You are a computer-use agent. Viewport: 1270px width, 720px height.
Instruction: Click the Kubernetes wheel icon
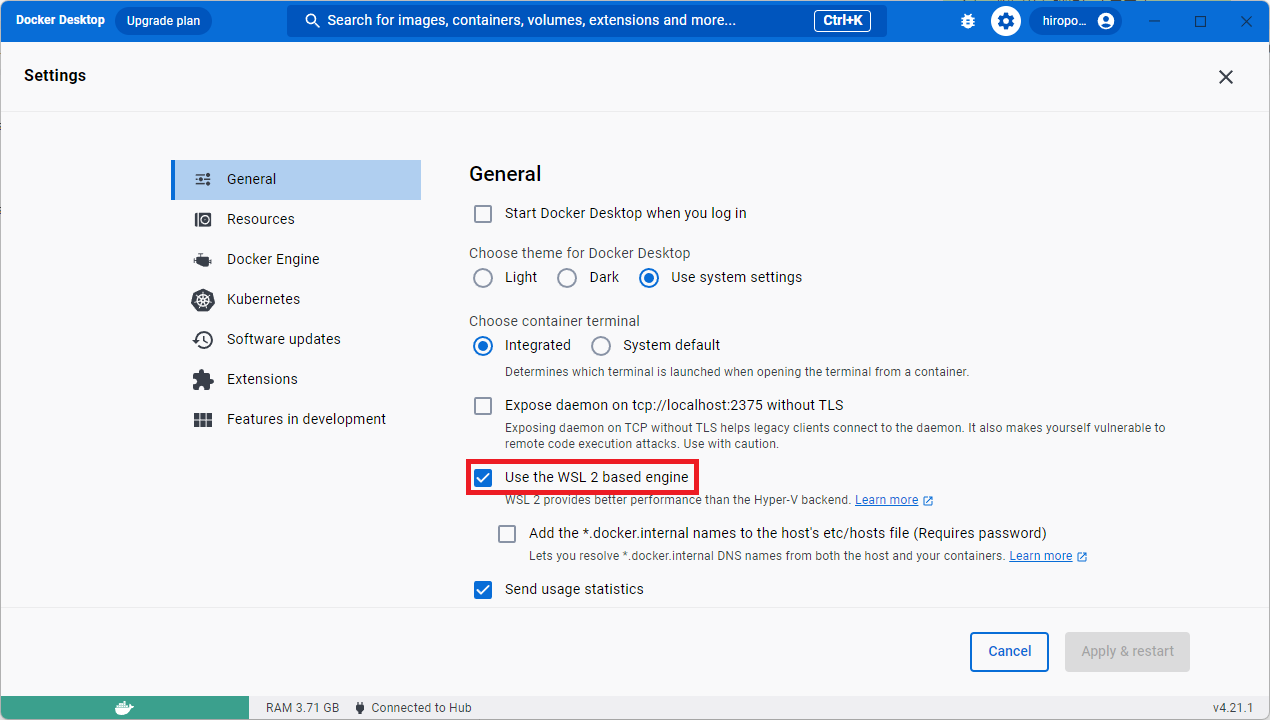[203, 300]
